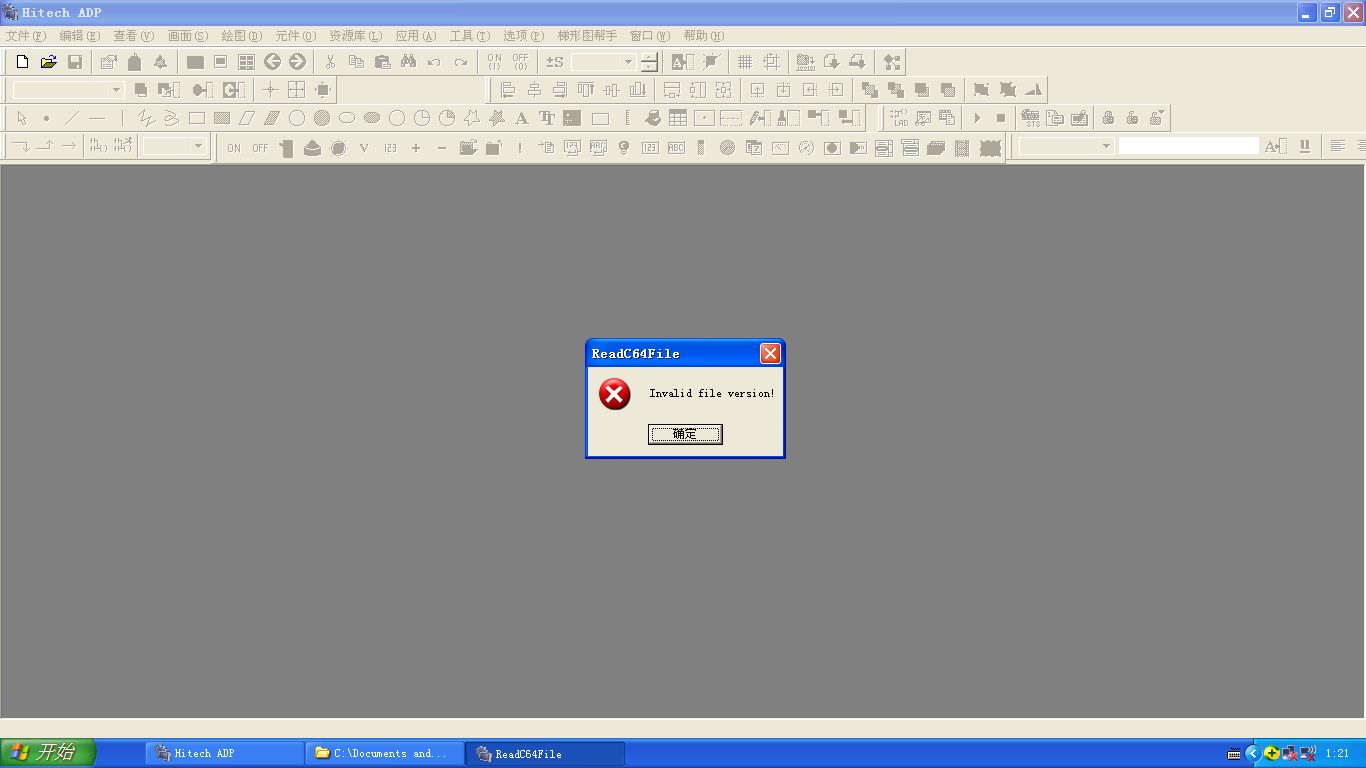This screenshot has width=1366, height=768.
Task: Click the scissors cut icon
Action: click(330, 62)
